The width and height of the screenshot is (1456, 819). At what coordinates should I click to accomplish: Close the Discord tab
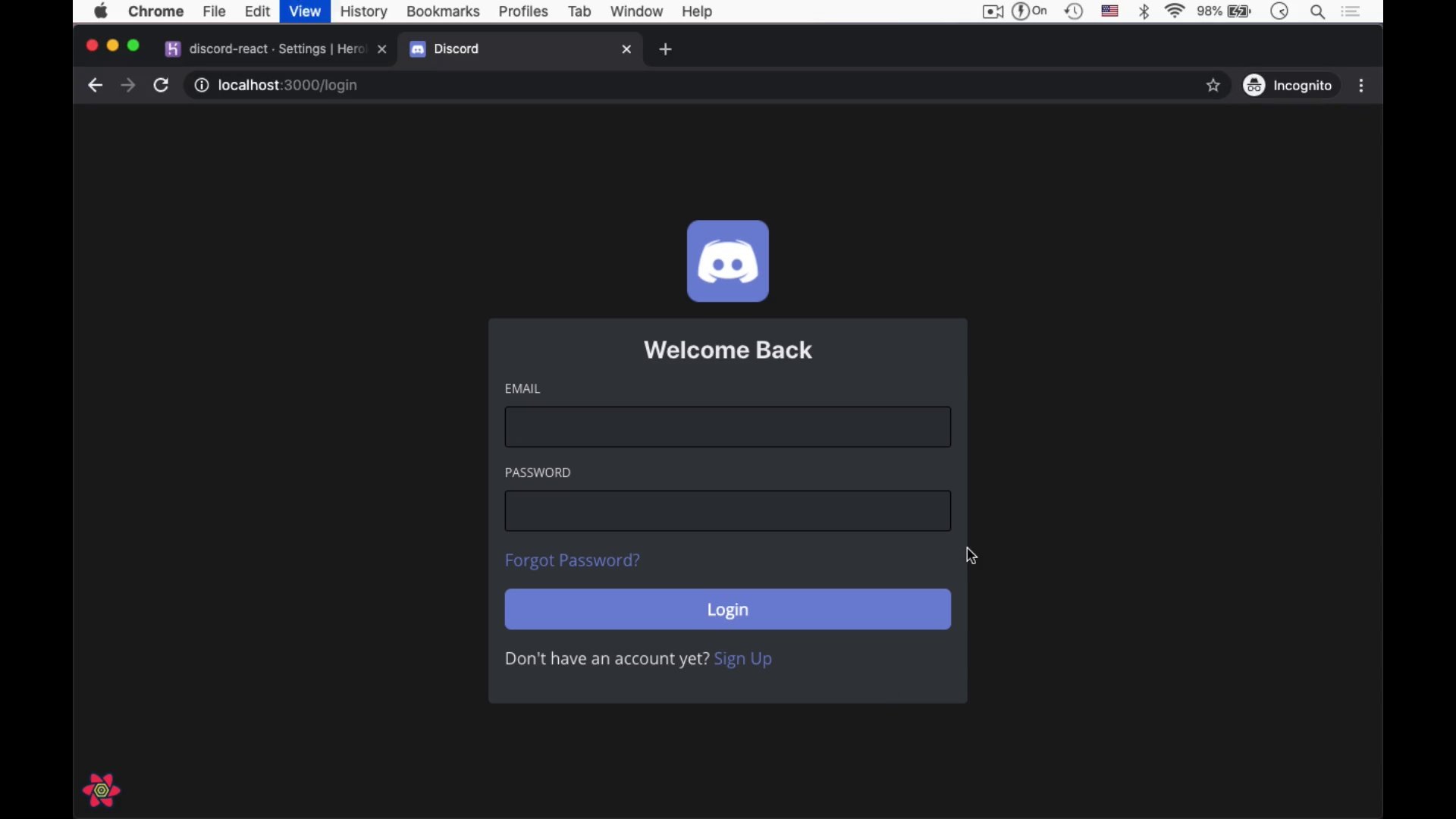point(626,49)
